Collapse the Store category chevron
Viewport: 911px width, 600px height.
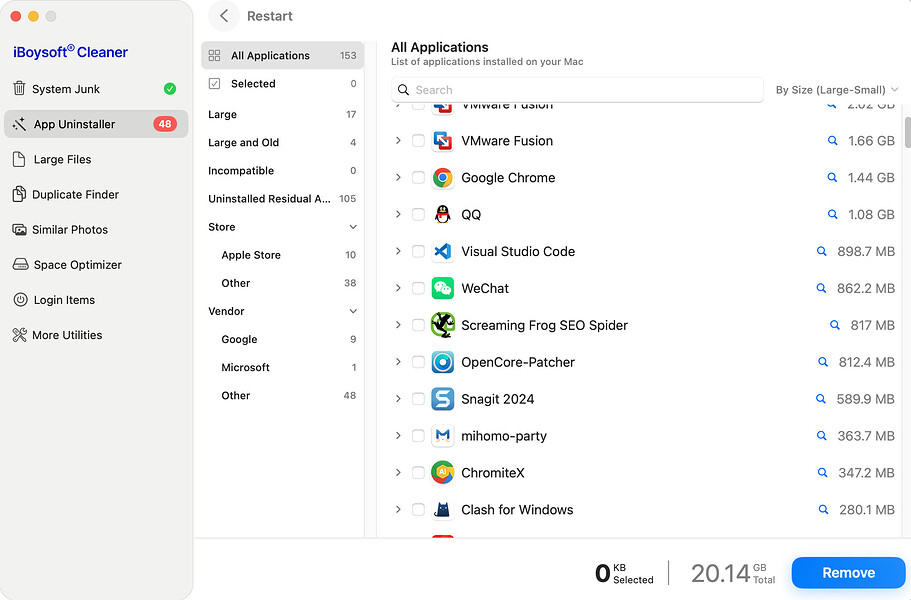pos(353,227)
